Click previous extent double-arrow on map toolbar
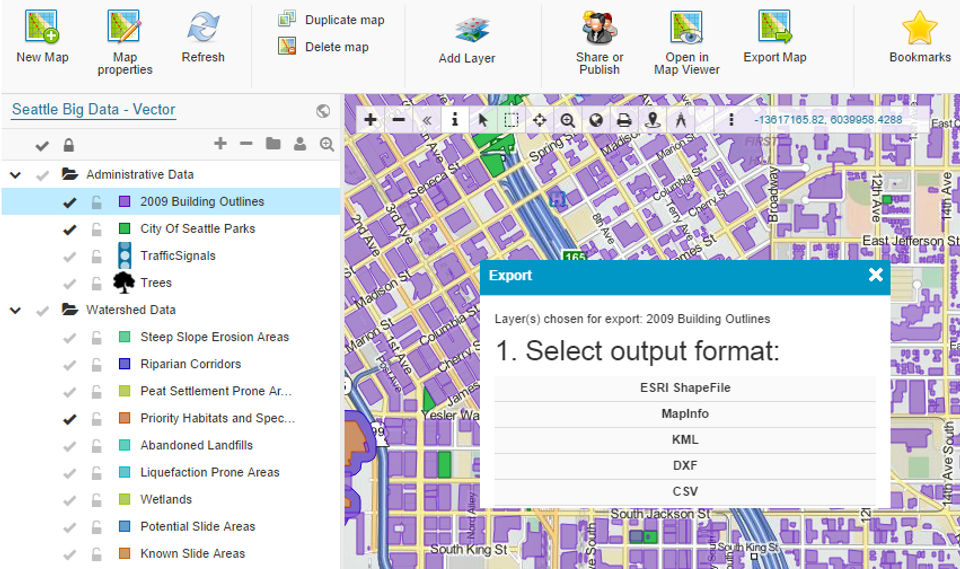 point(427,120)
